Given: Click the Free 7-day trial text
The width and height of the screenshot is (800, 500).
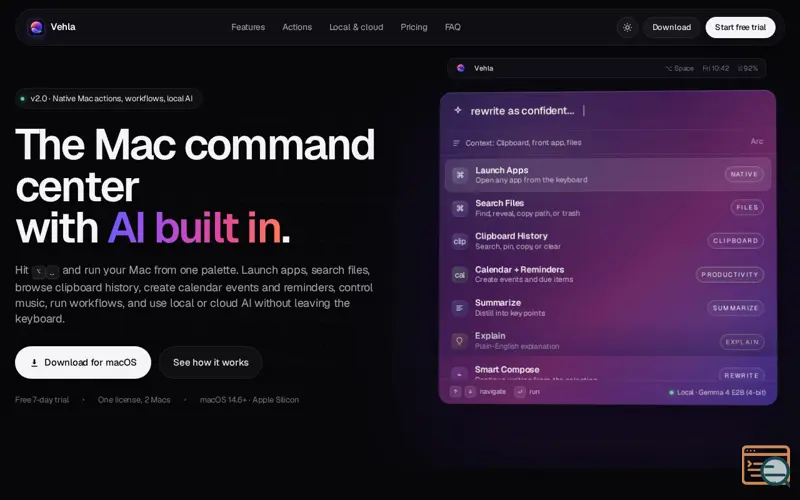Looking at the screenshot, I should point(42,400).
